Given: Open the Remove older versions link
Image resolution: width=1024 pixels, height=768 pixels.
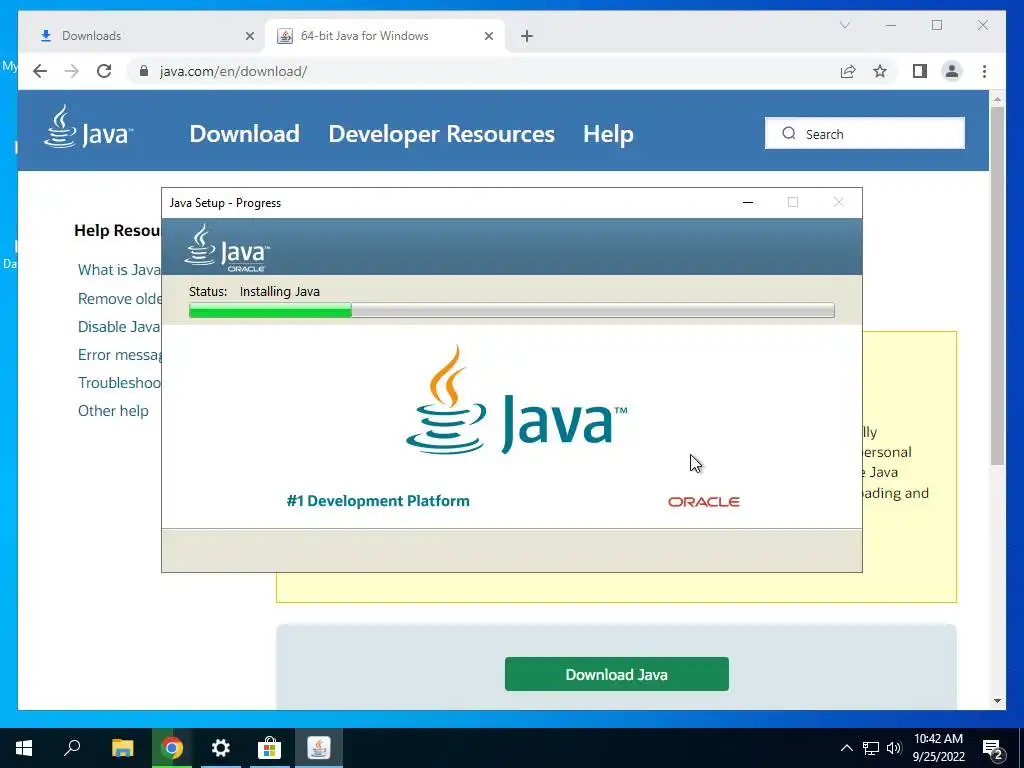Looking at the screenshot, I should point(120,298).
